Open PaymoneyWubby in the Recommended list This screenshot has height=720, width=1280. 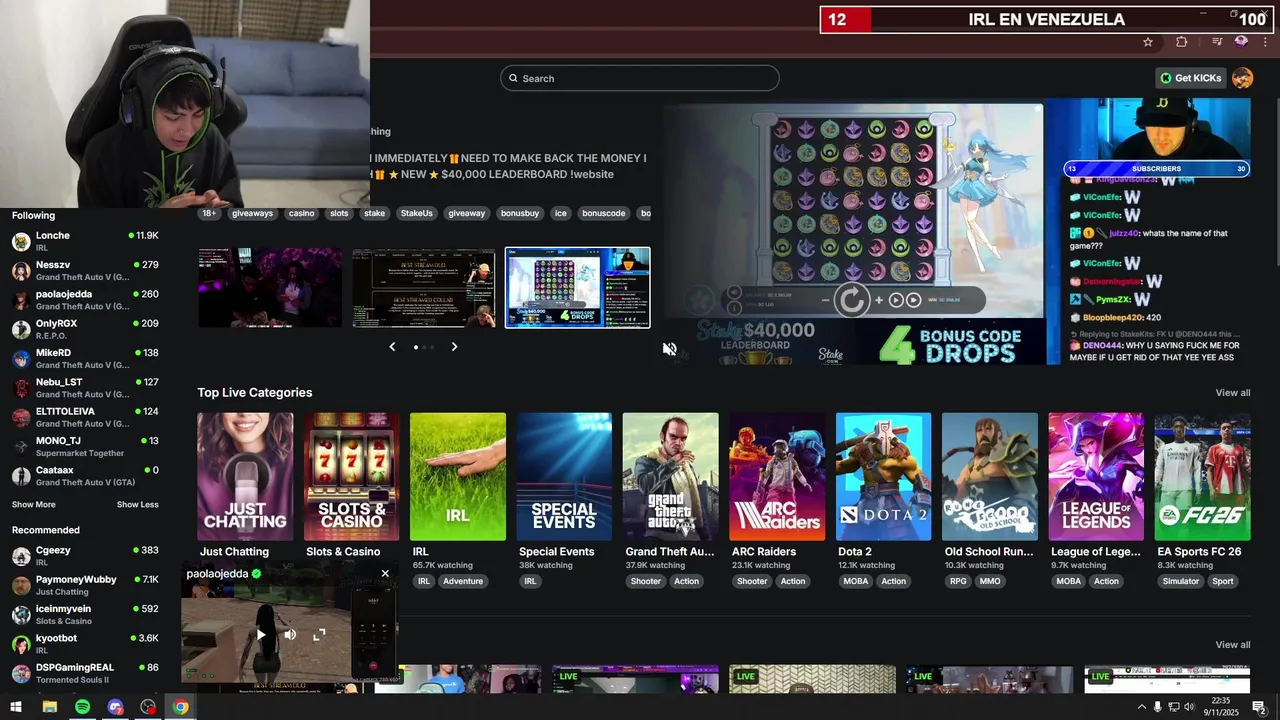tap(85, 585)
